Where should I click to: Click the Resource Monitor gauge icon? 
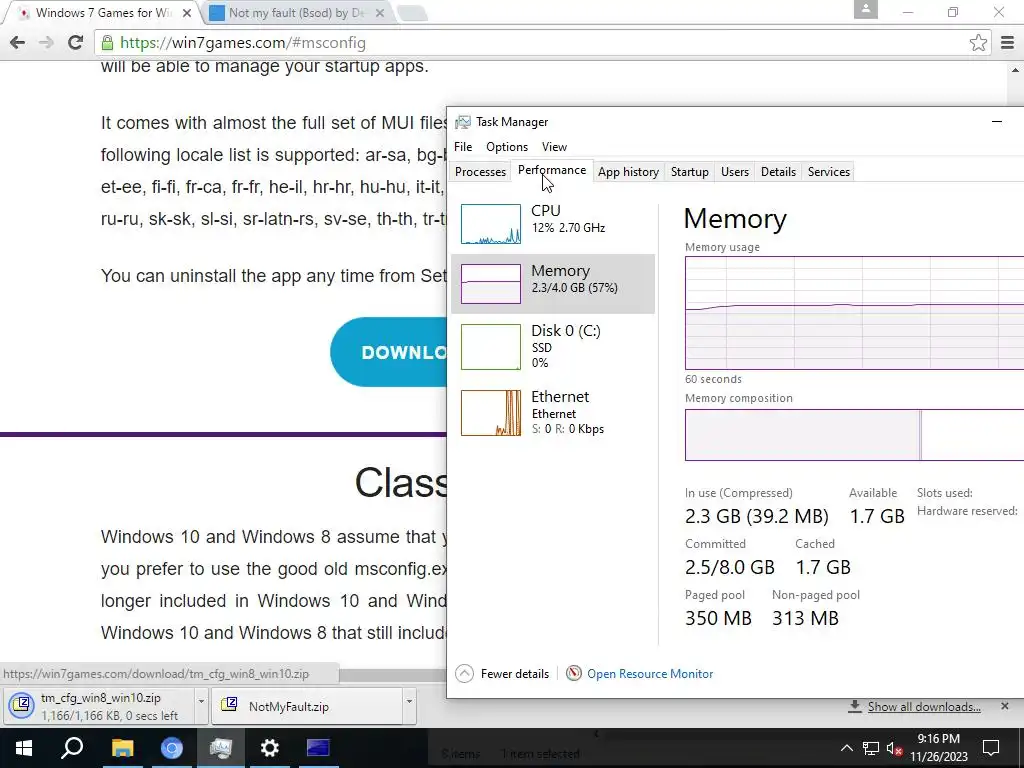pos(573,673)
